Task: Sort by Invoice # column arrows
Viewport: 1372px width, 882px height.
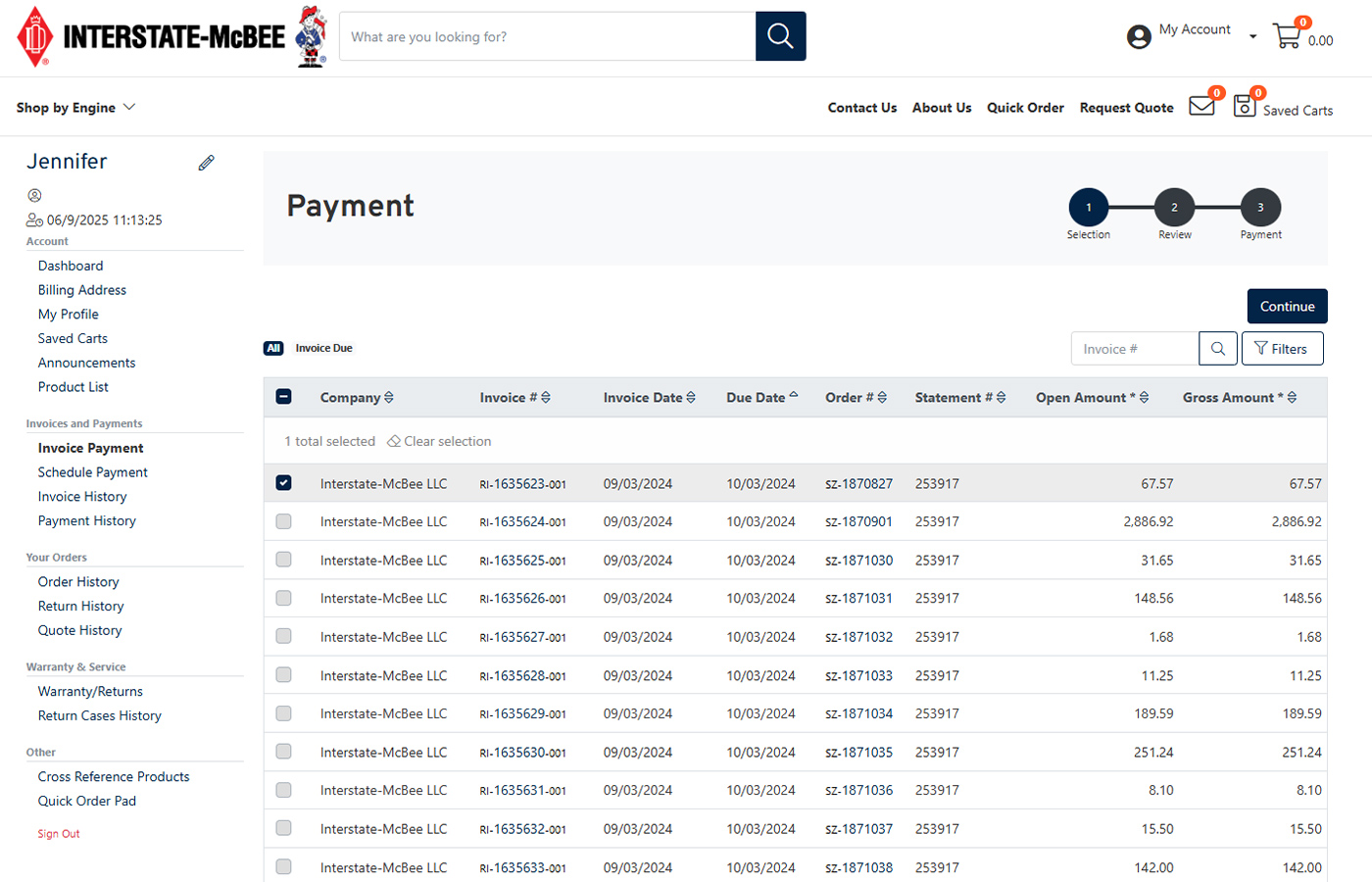Action: (x=546, y=398)
